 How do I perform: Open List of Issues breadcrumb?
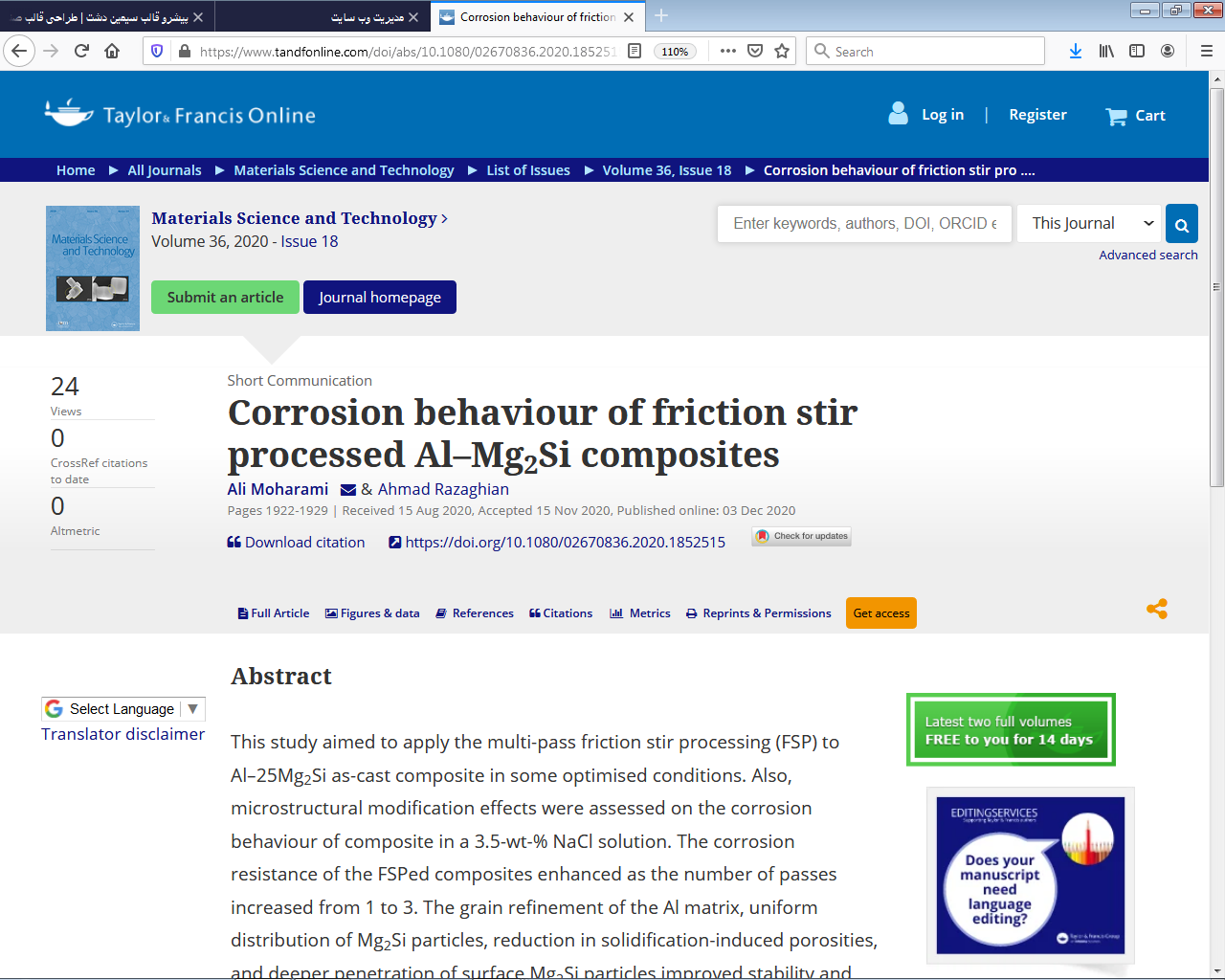[x=528, y=170]
